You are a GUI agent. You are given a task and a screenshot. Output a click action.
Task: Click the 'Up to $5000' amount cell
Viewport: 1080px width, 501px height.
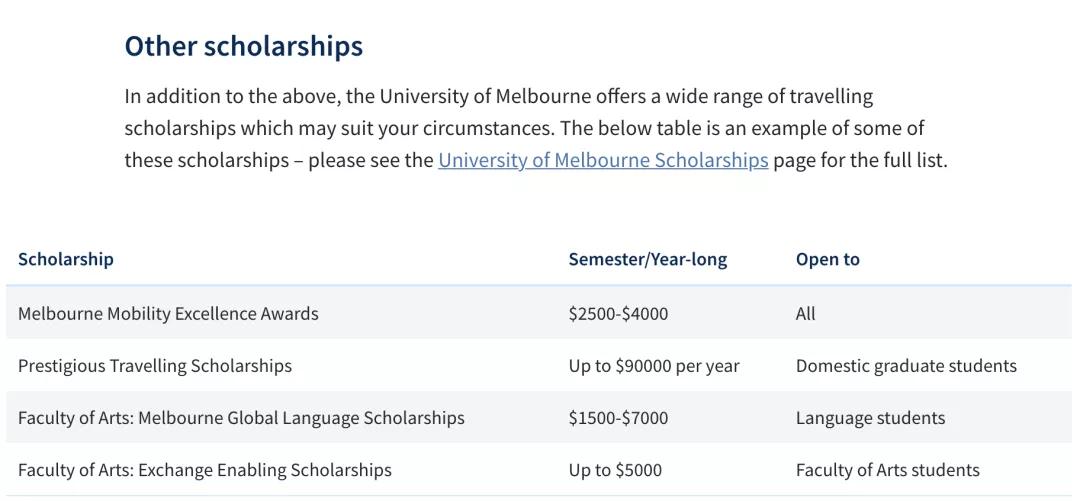point(615,470)
